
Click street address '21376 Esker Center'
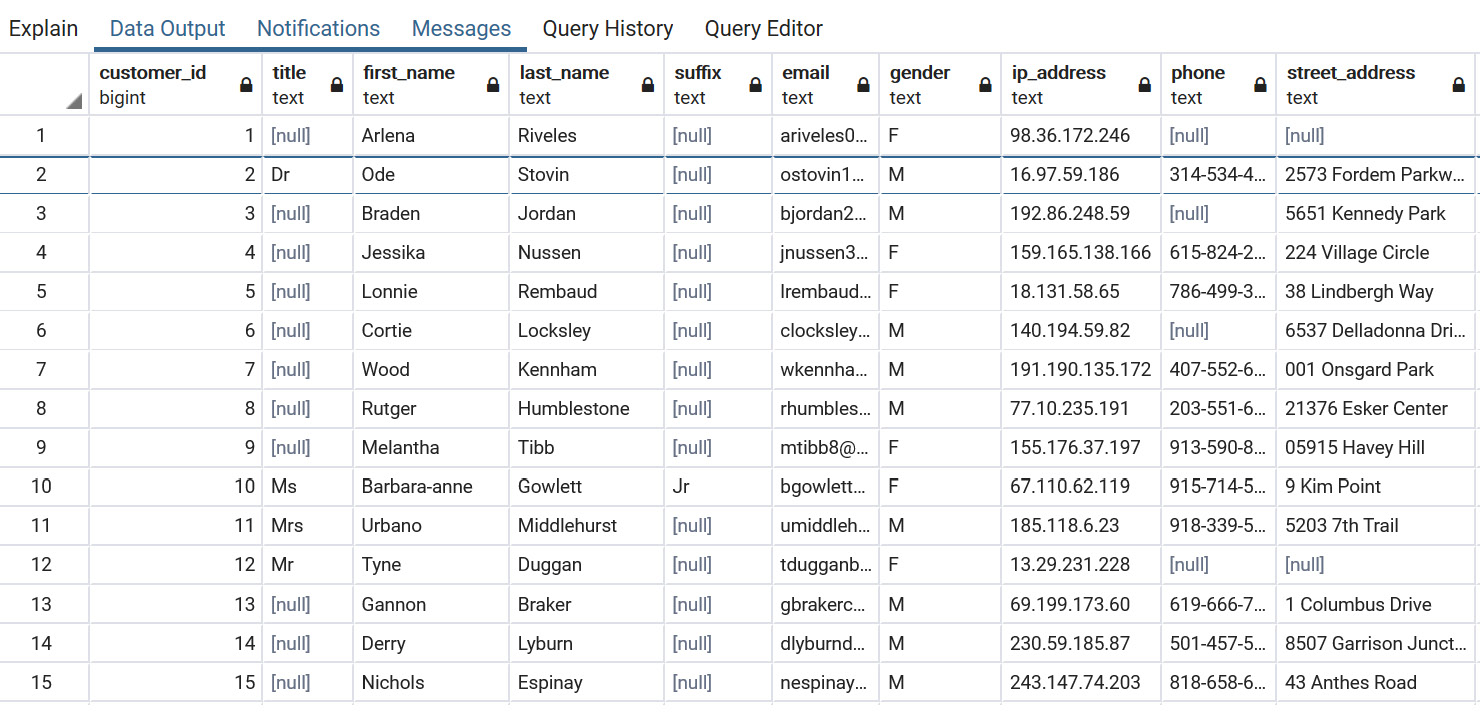pyautogui.click(x=1378, y=408)
